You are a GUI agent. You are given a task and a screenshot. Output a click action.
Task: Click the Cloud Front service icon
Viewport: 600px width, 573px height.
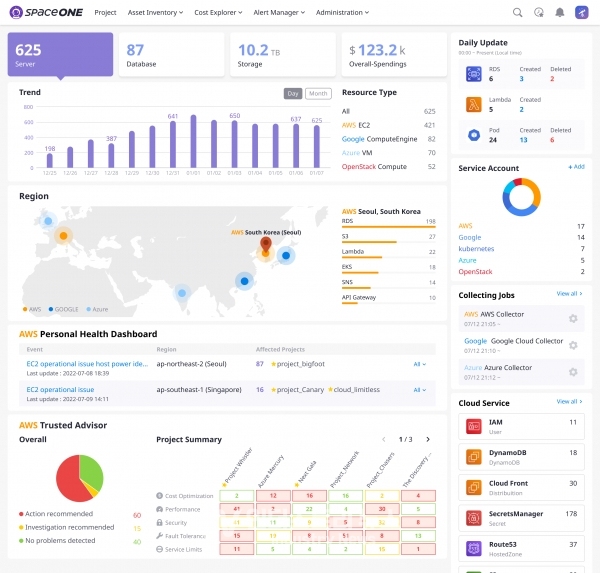coord(474,488)
